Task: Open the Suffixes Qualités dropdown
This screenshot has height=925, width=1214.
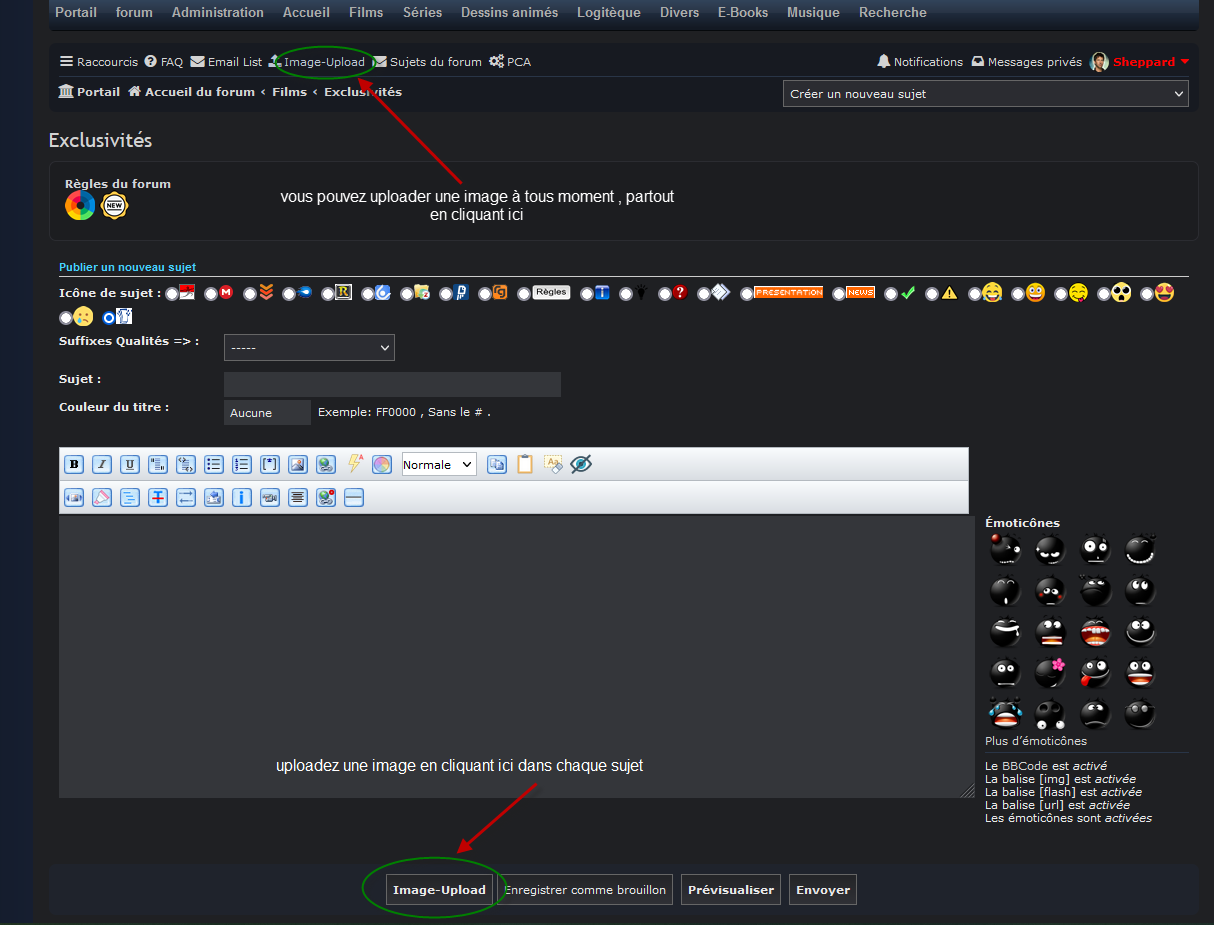Action: pos(309,347)
